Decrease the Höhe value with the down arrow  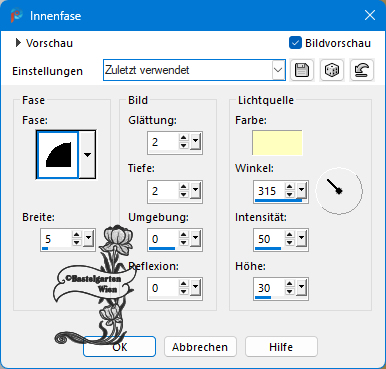pyautogui.click(x=290, y=292)
